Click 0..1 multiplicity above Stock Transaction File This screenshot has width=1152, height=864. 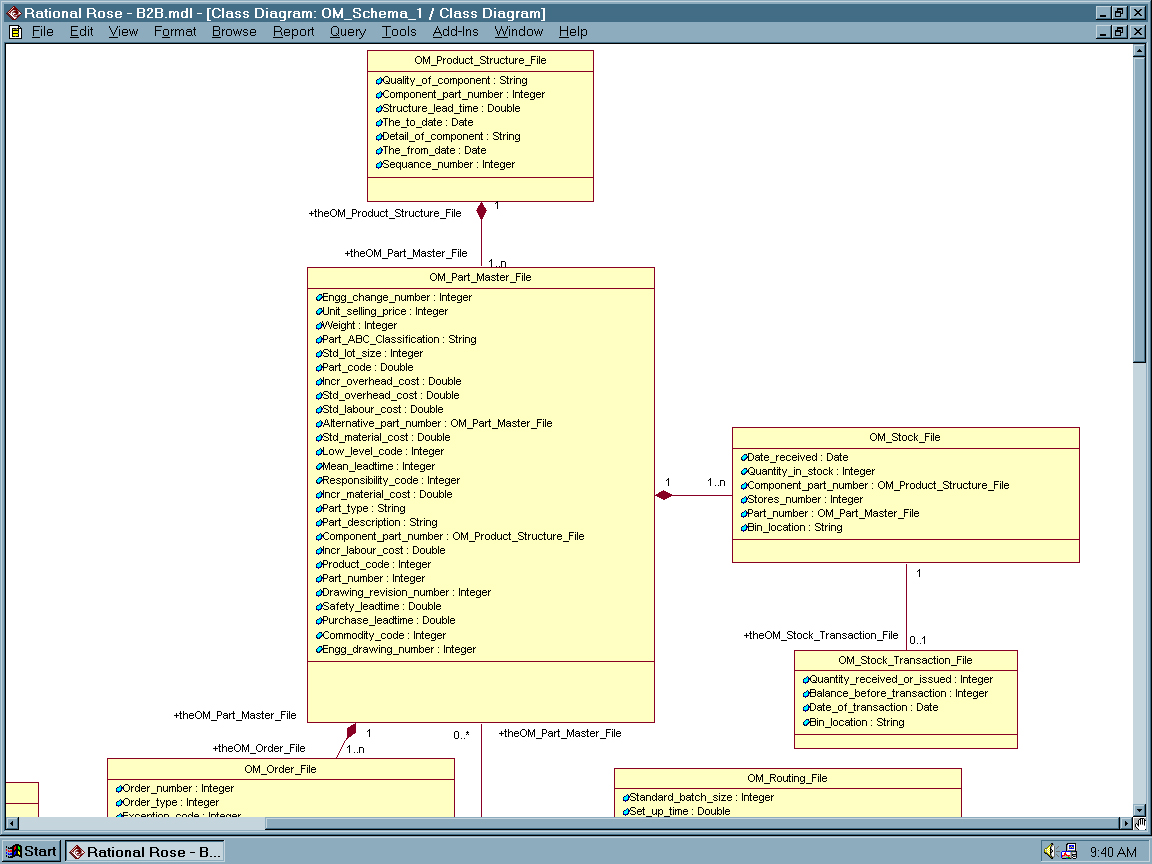918,640
